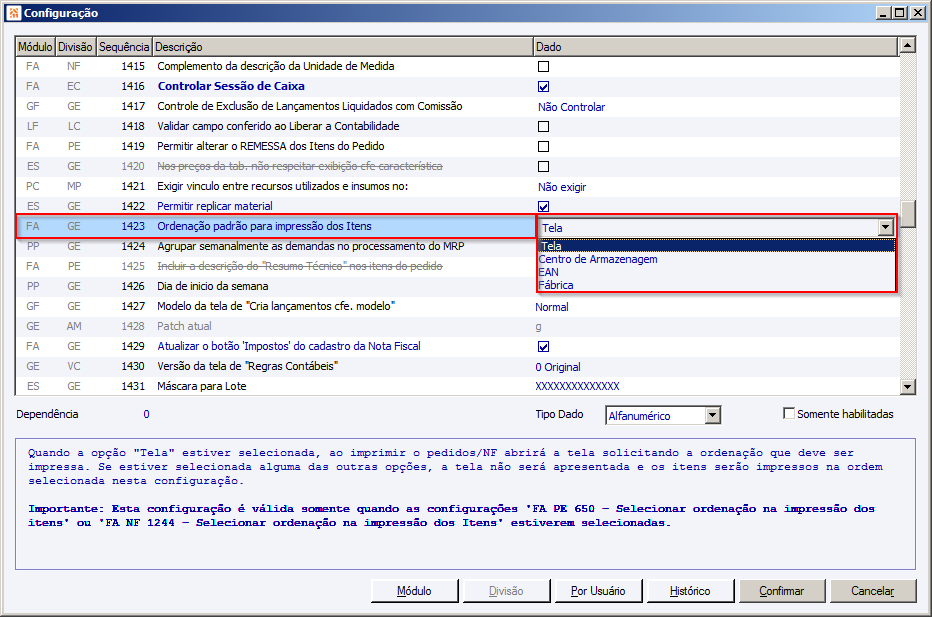Viewport: 932px width, 617px height.
Task: Click the vertical scrollbar thumb
Action: click(x=907, y=214)
